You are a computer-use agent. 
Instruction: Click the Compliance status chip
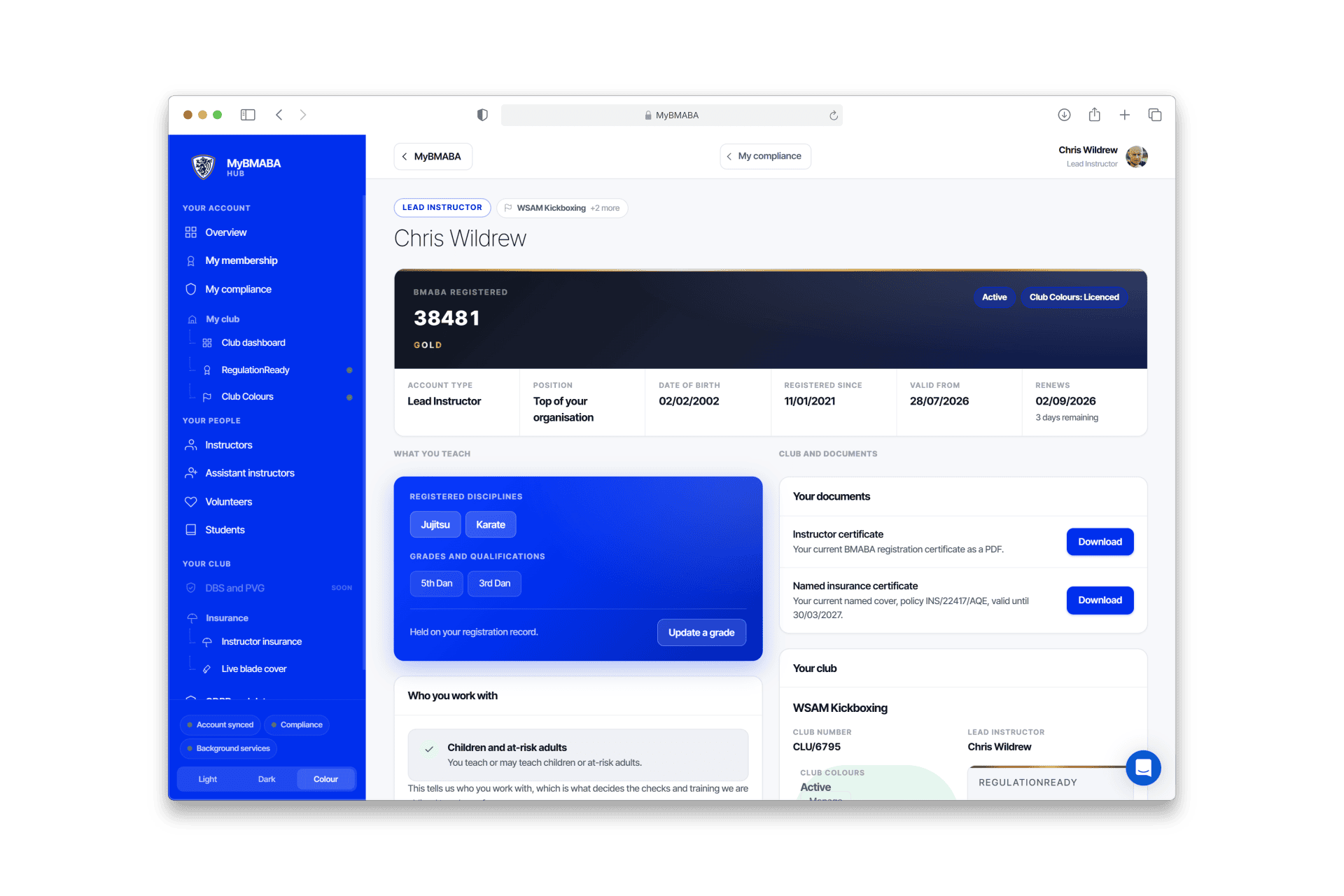click(x=297, y=725)
